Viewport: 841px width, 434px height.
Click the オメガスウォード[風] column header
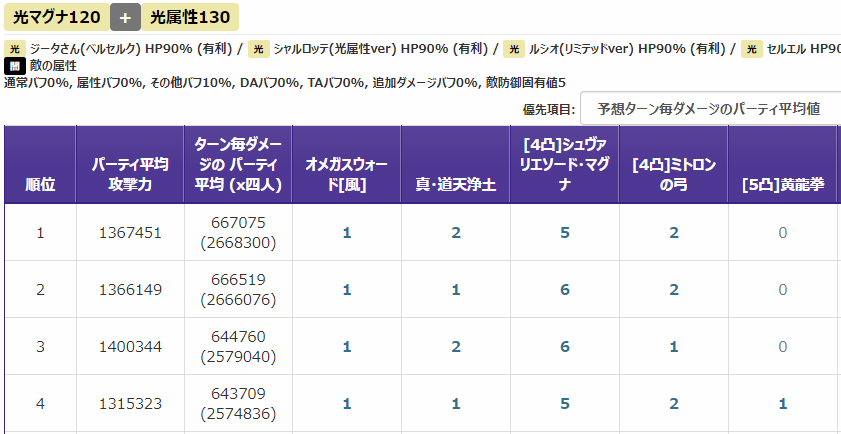tap(346, 165)
